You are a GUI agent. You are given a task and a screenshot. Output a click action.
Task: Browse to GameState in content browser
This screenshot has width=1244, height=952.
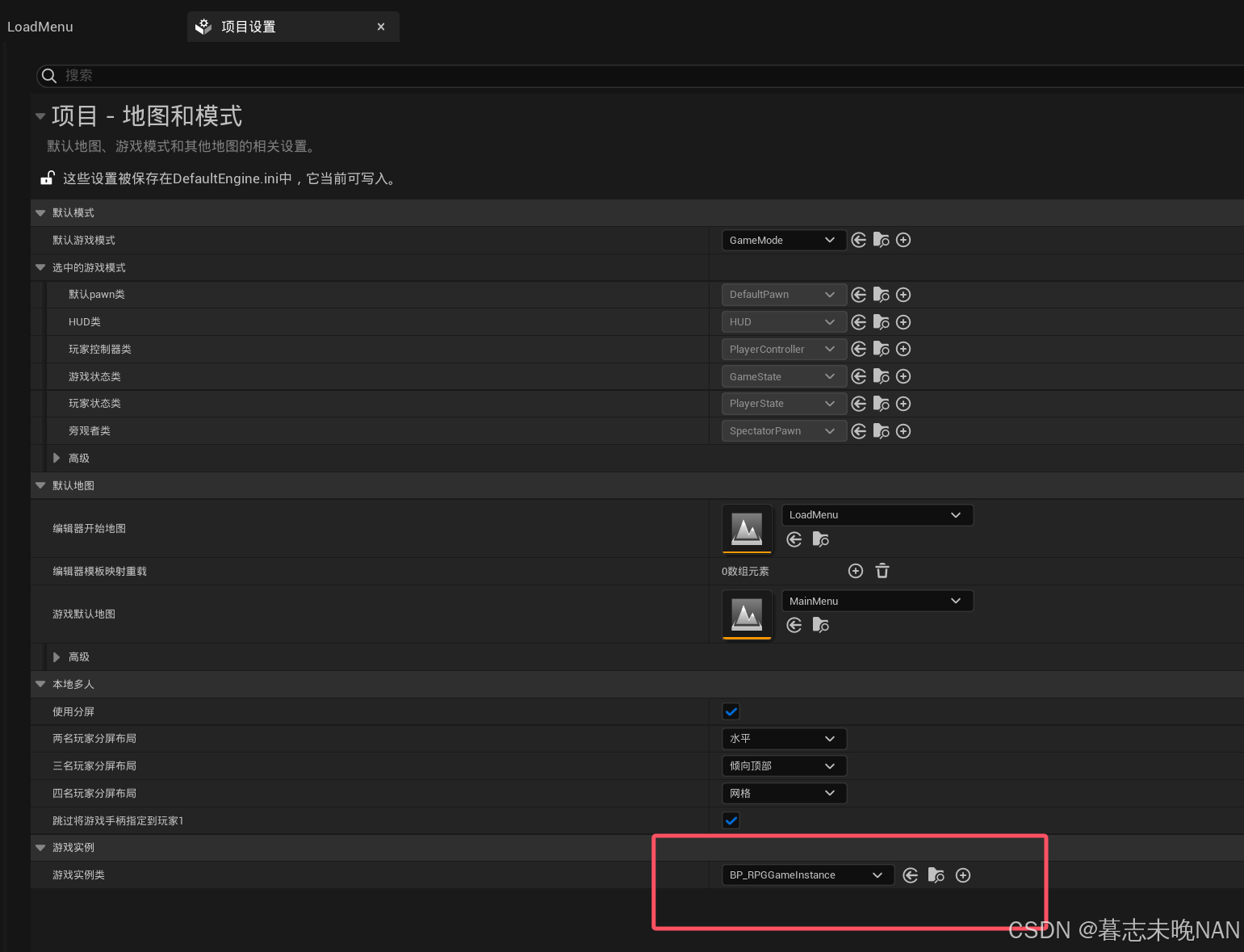[x=882, y=376]
